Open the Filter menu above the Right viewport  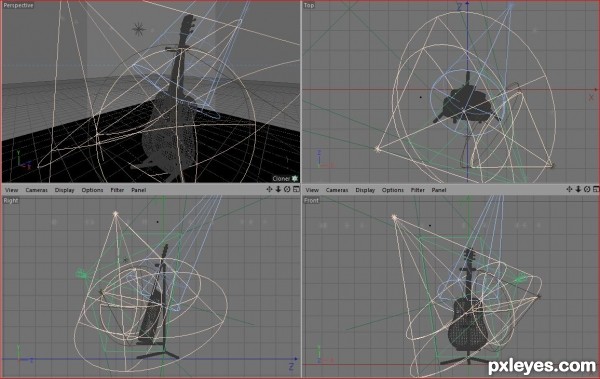[x=117, y=190]
